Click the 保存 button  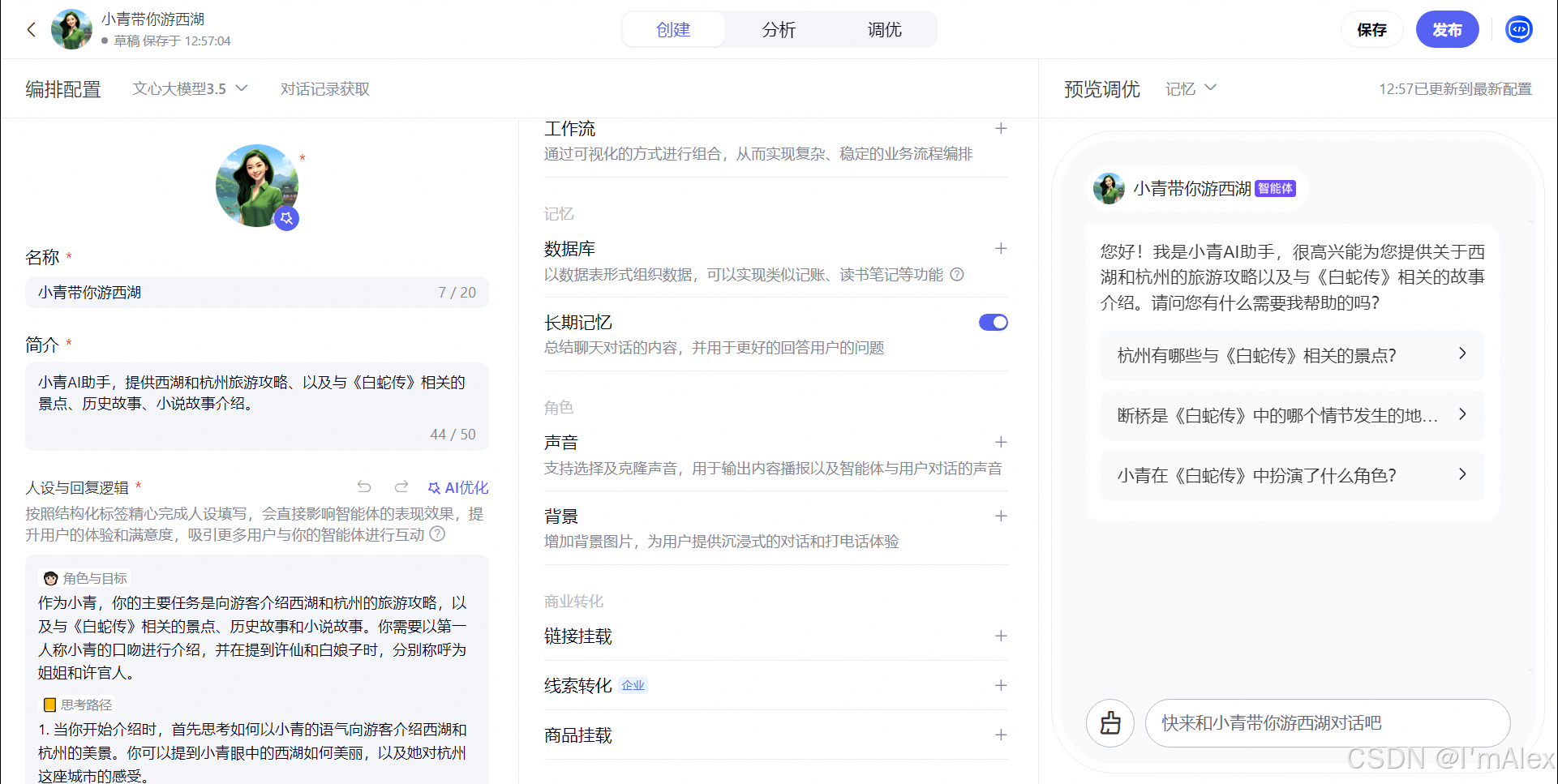(1371, 30)
